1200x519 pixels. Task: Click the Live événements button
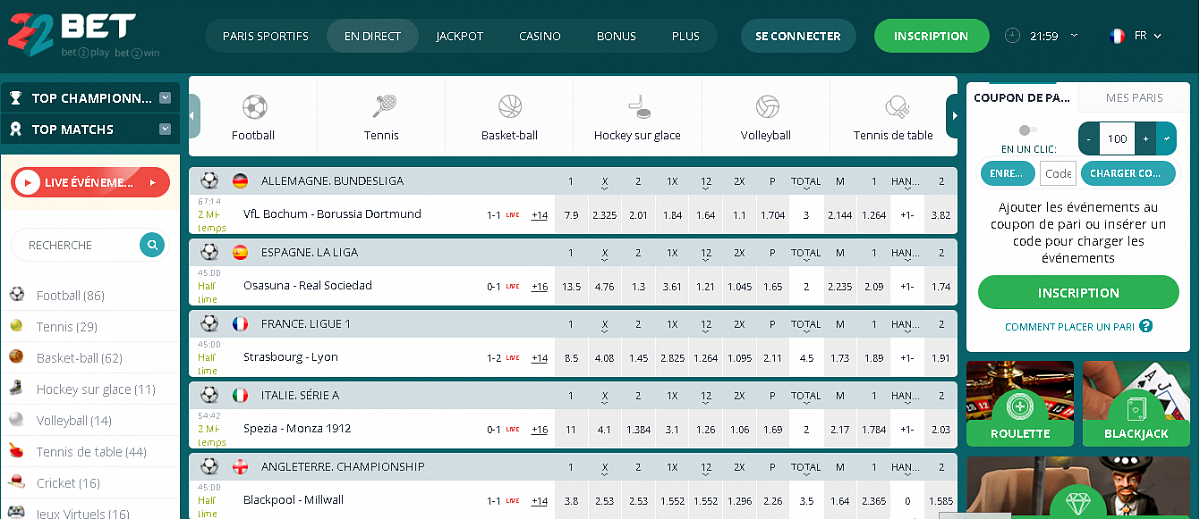point(91,182)
